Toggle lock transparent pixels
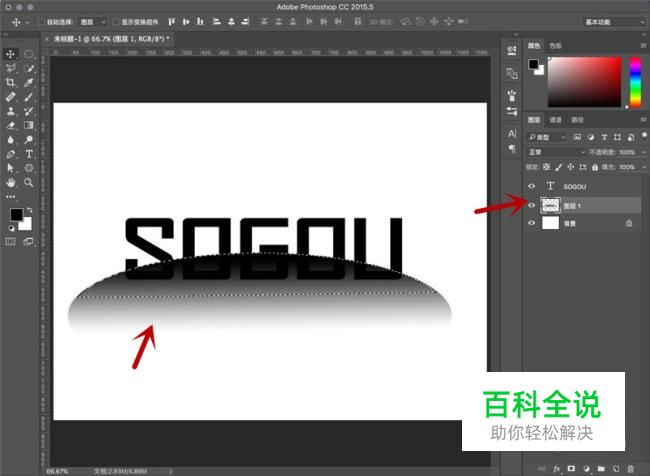 pyautogui.click(x=546, y=167)
